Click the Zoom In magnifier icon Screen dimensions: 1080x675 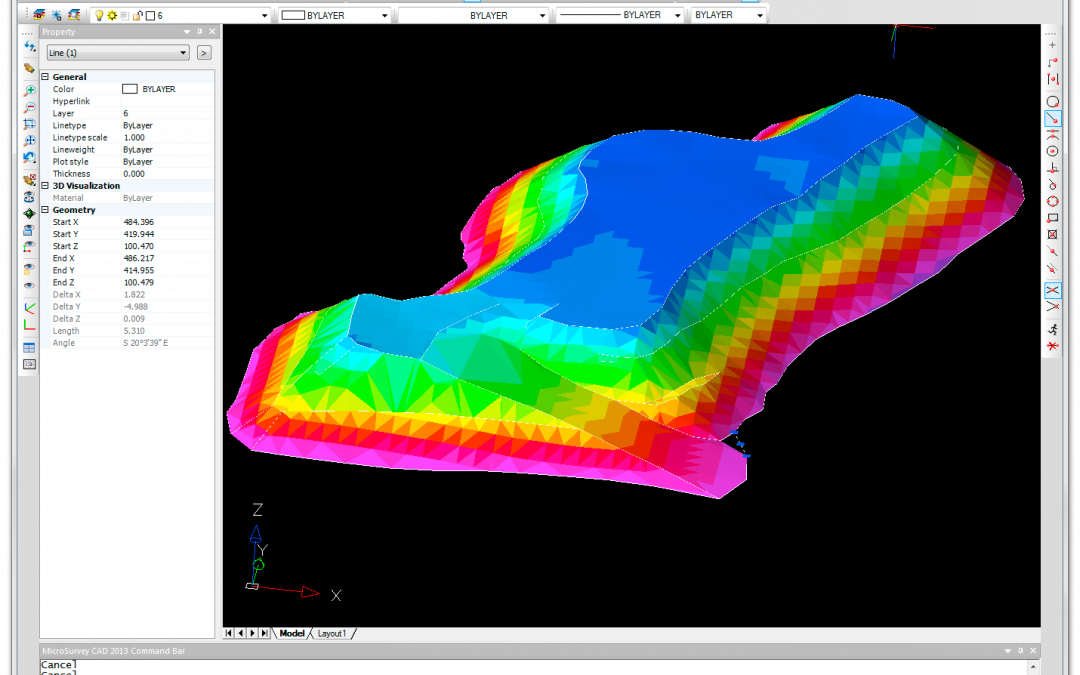coord(30,91)
